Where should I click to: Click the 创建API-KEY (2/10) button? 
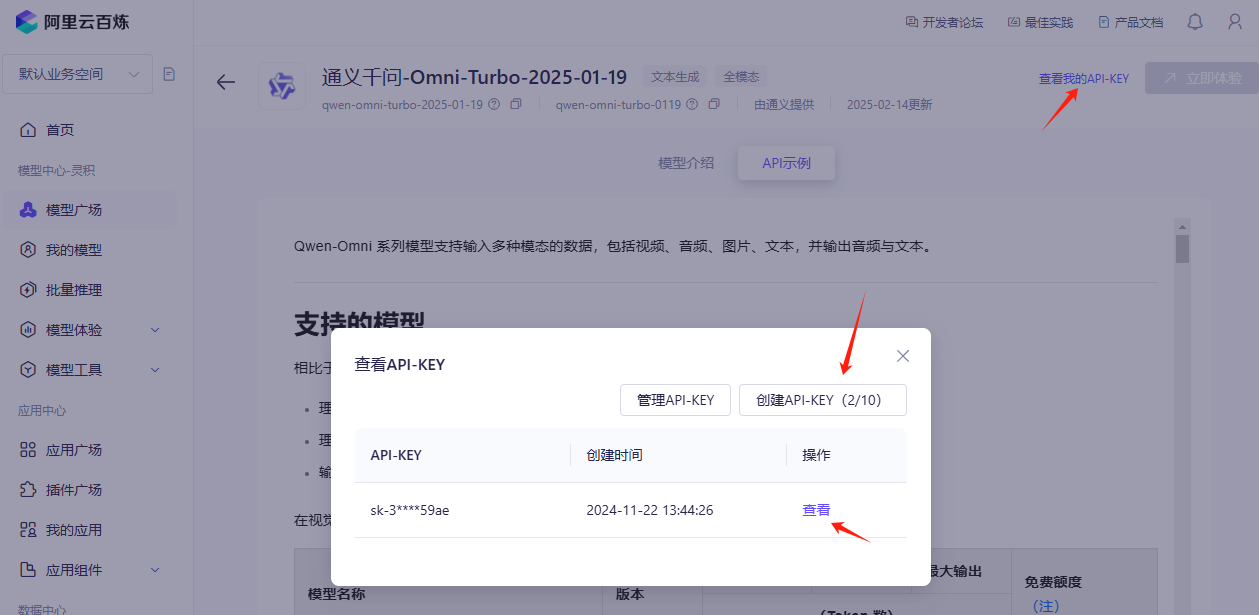point(823,400)
